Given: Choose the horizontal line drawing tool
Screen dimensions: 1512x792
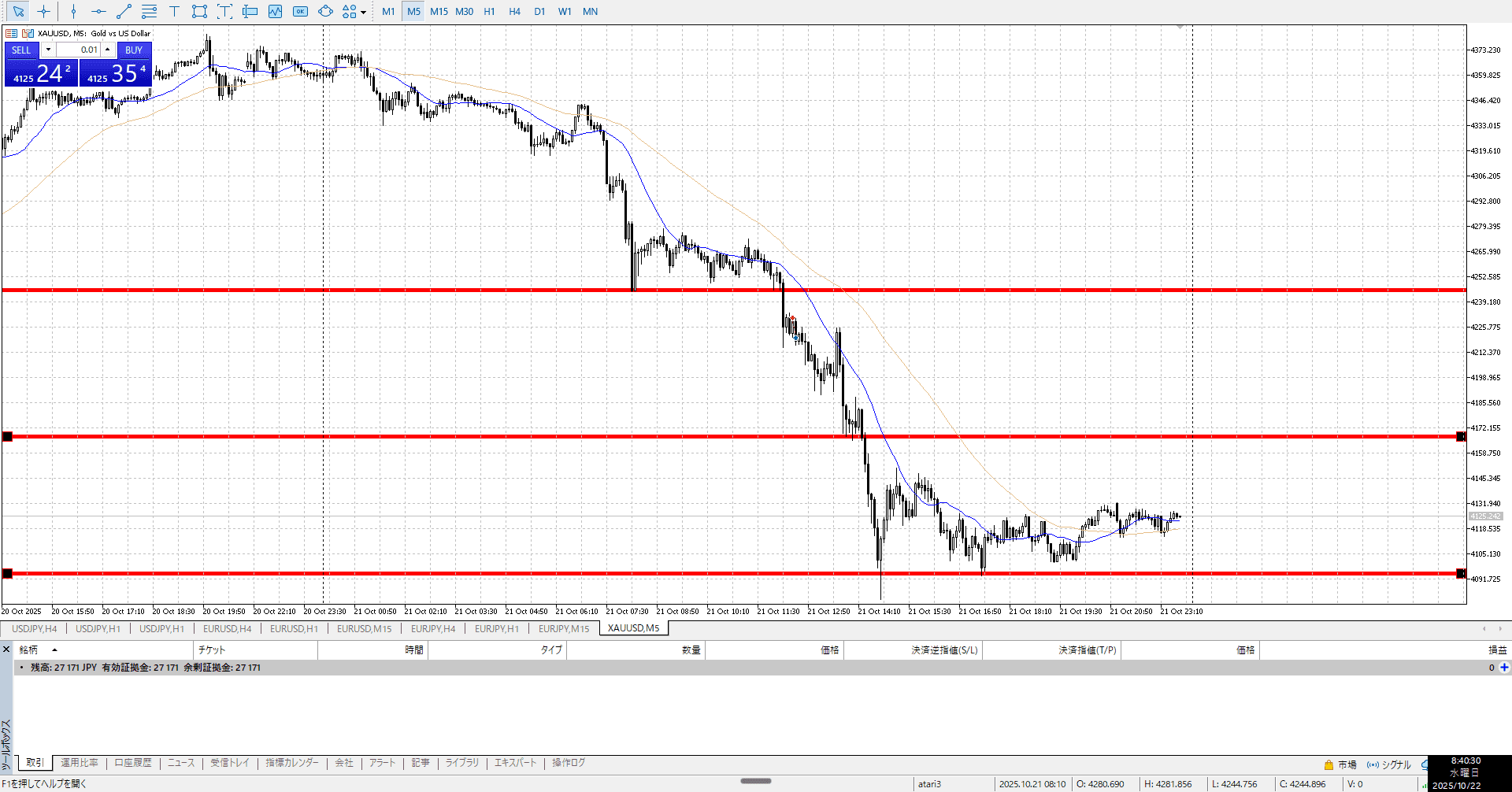Looking at the screenshot, I should [98, 11].
